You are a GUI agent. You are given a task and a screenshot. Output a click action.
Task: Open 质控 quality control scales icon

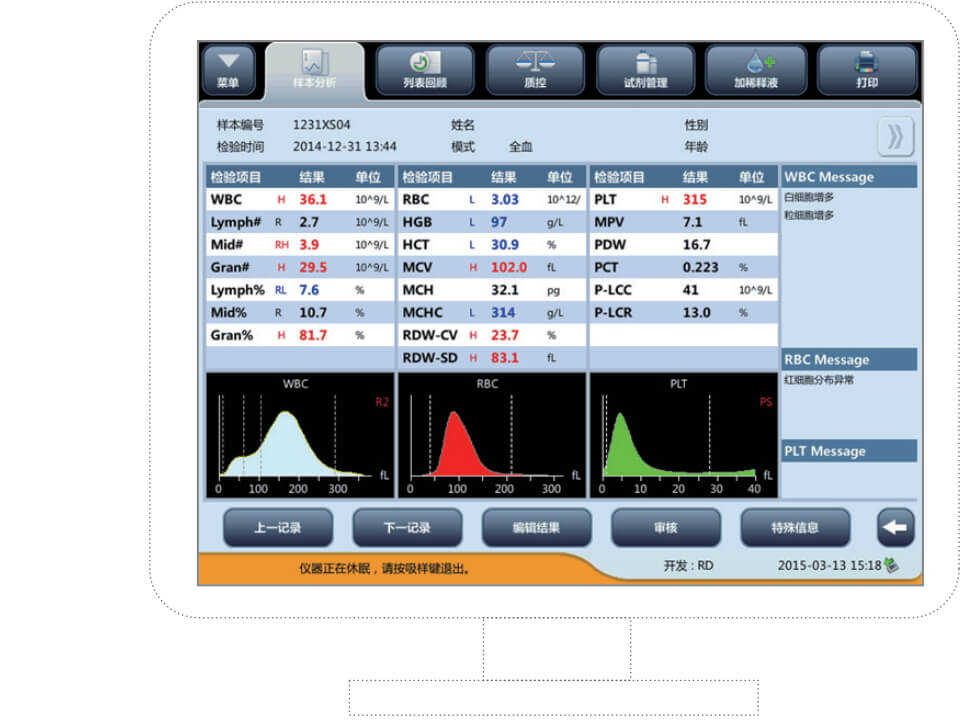click(535, 70)
